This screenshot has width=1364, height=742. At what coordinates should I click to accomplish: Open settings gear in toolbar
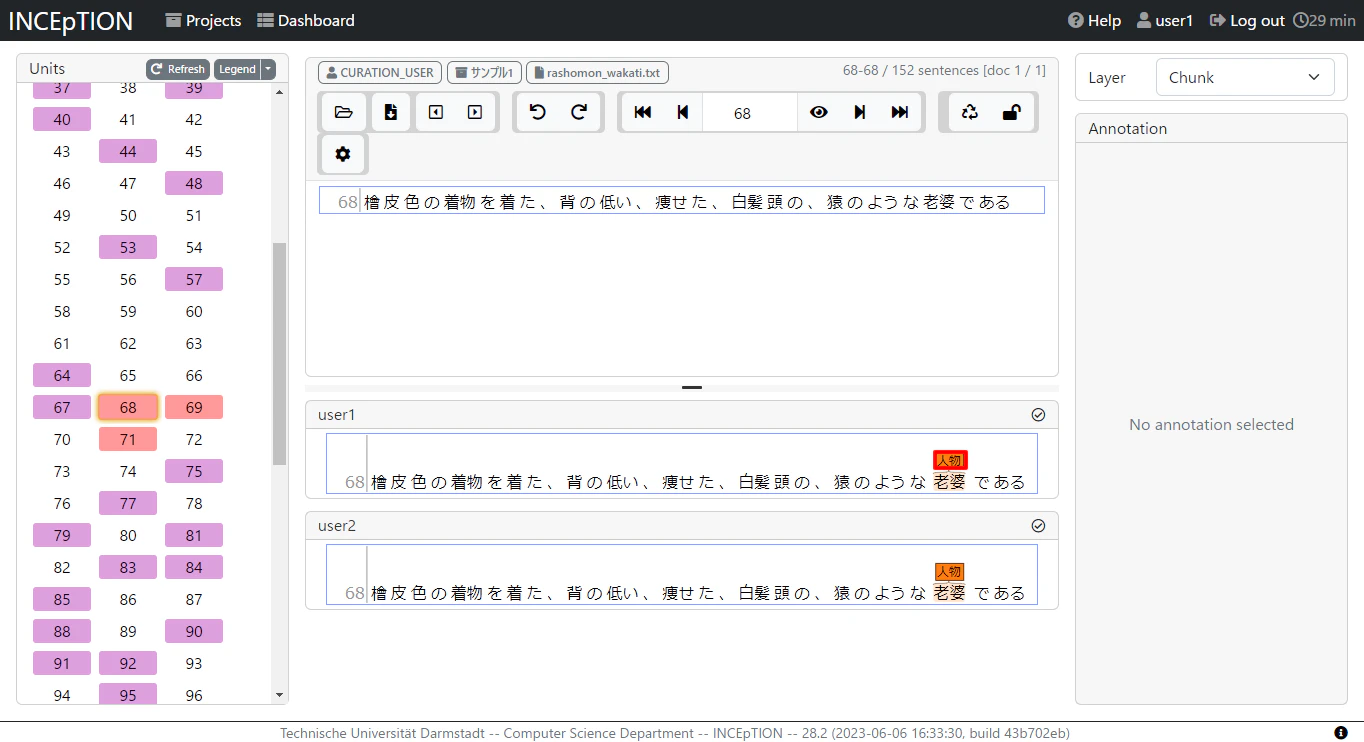coord(343,154)
